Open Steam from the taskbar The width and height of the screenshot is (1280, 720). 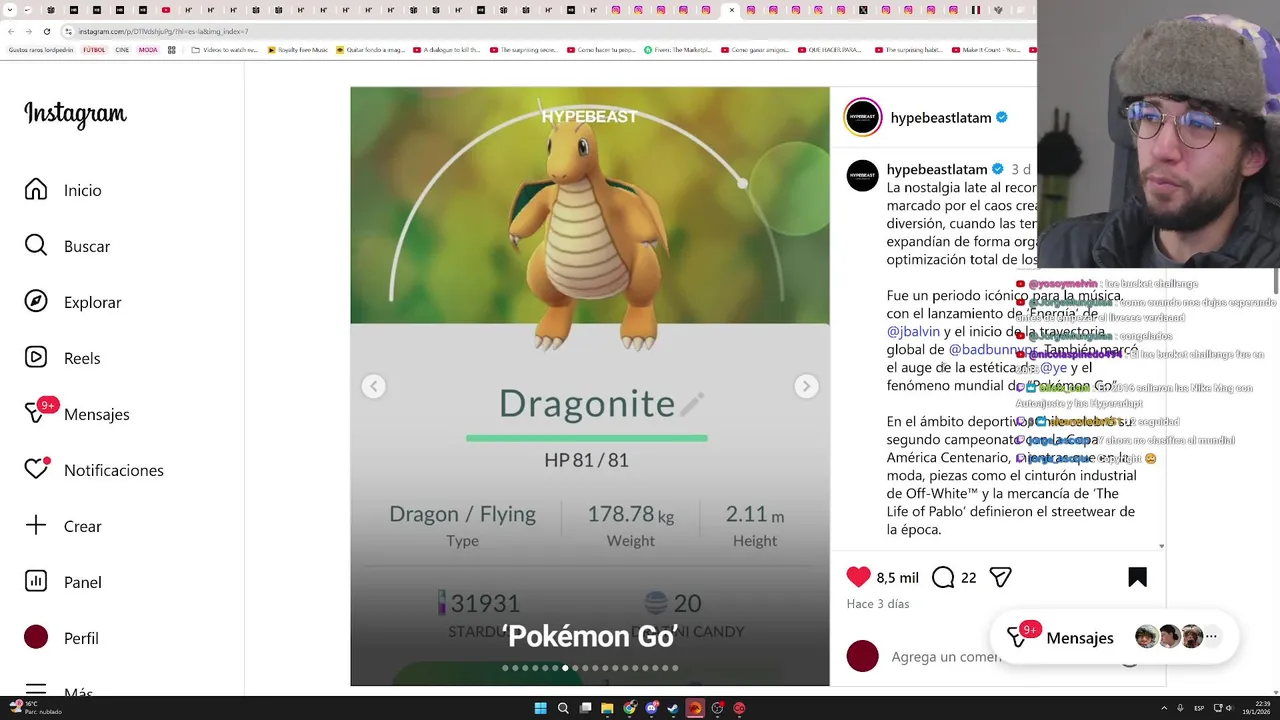click(x=673, y=708)
